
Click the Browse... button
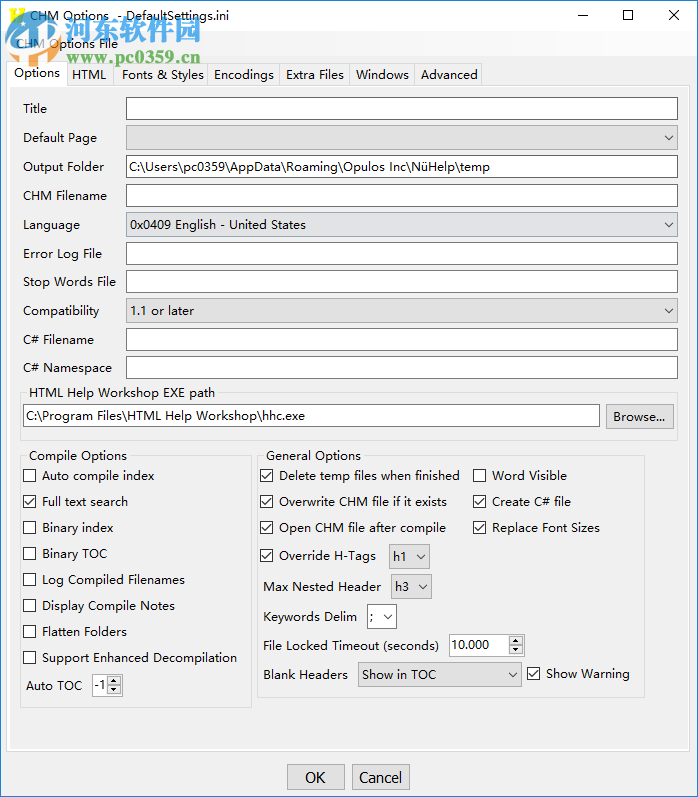click(640, 417)
